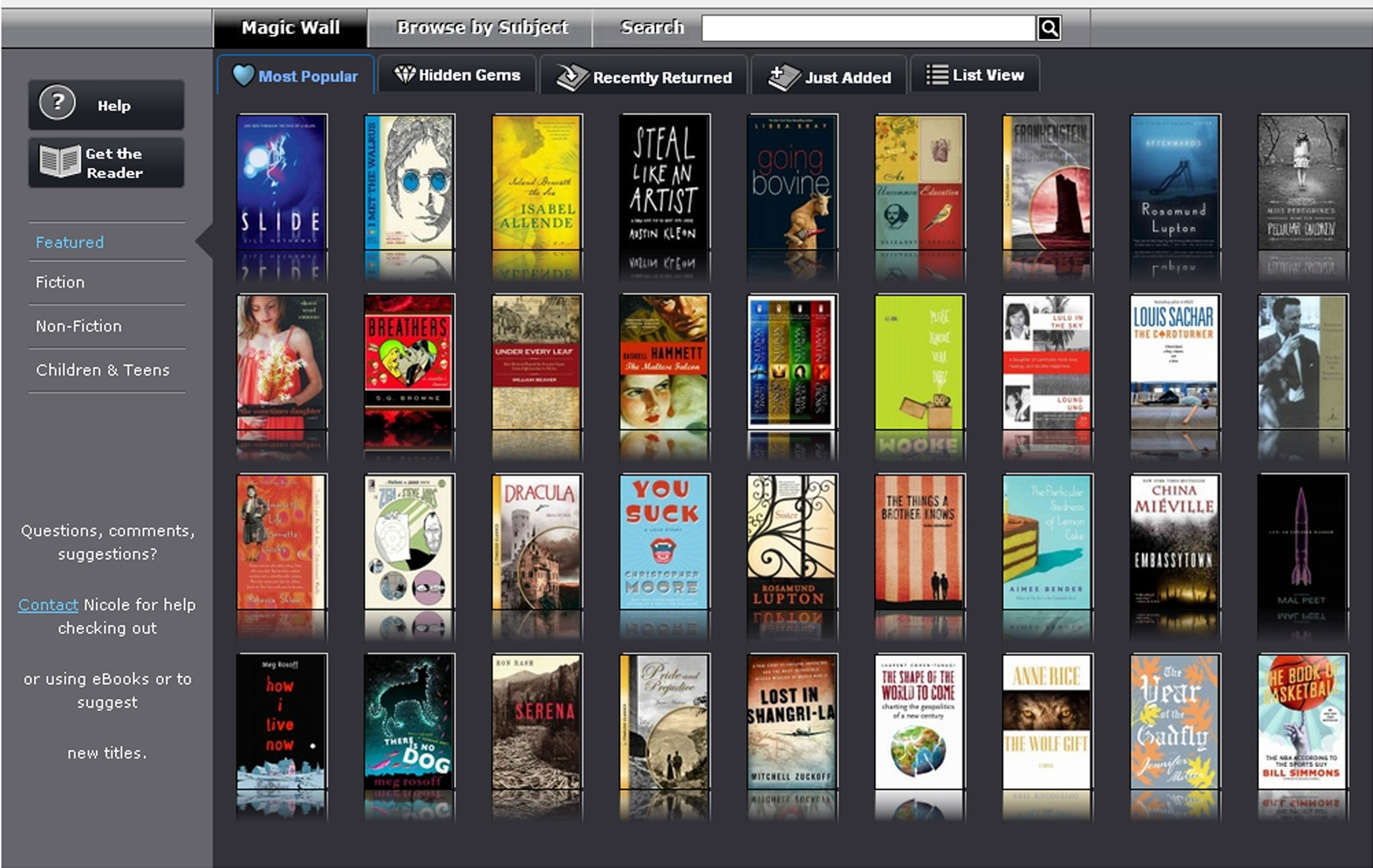Image resolution: width=1373 pixels, height=868 pixels.
Task: Open the Mal Peet rocket cover
Action: (1303, 542)
